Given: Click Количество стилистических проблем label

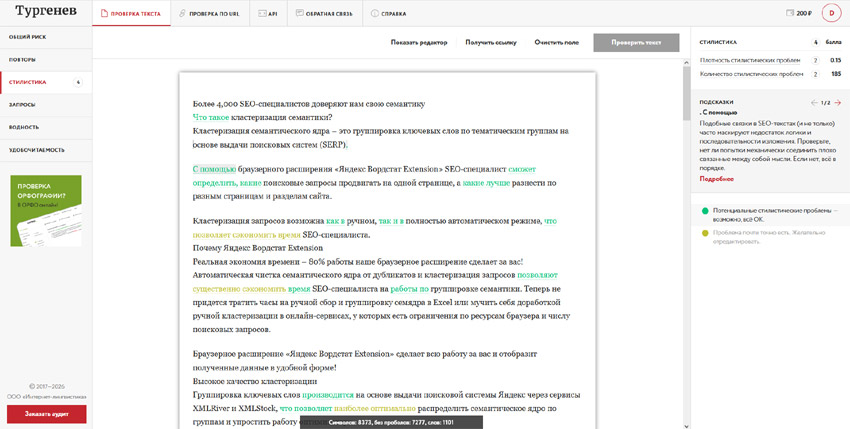Looking at the screenshot, I should click(x=751, y=74).
